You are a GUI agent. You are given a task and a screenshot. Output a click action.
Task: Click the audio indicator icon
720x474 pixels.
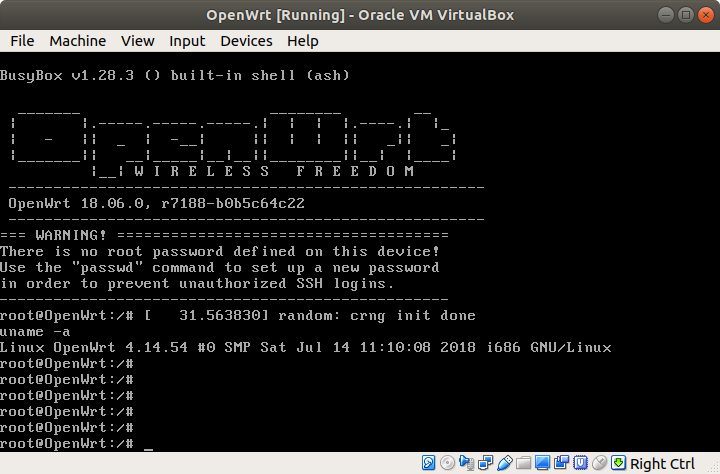click(467, 463)
